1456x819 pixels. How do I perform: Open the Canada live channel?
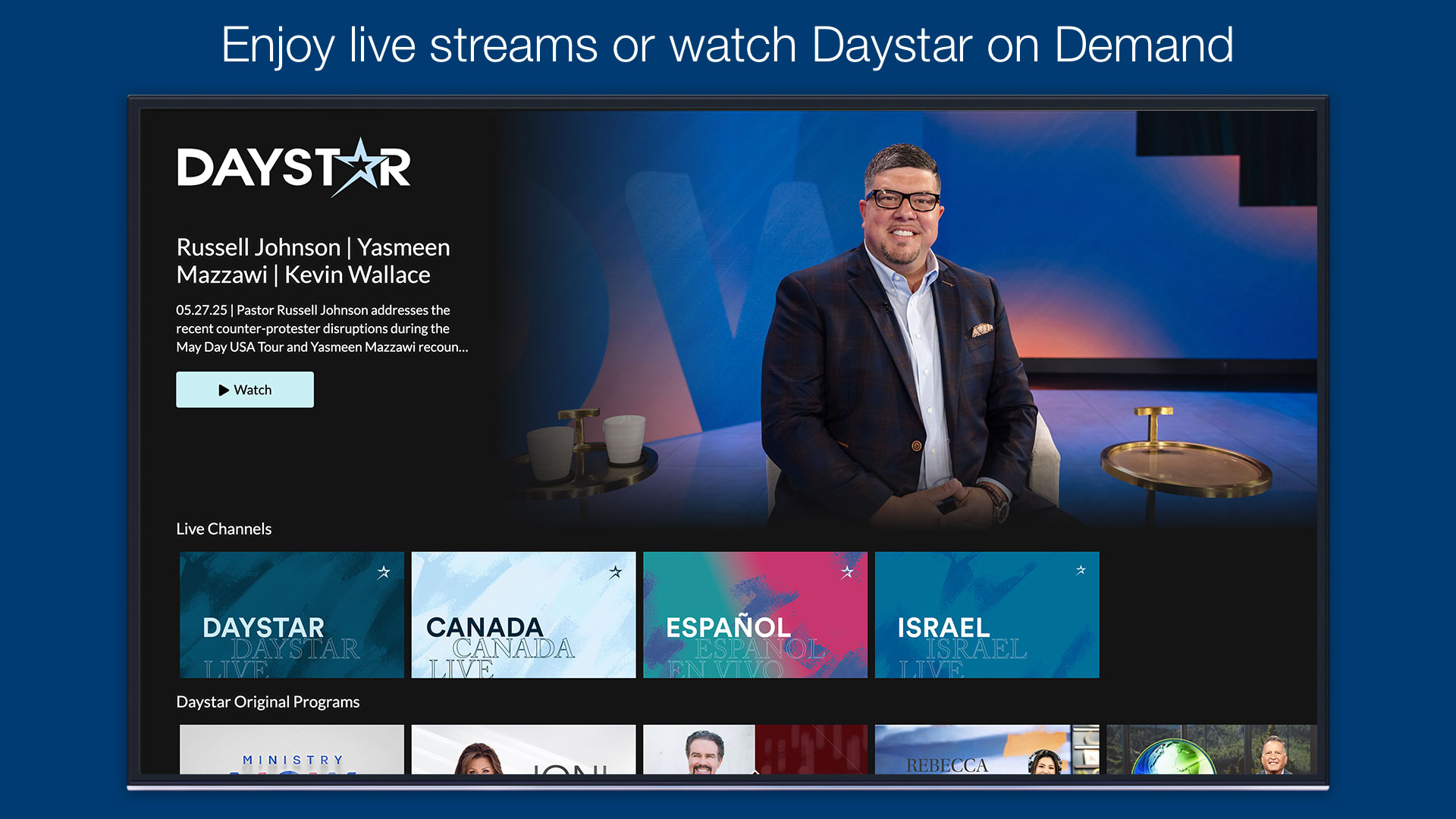[523, 614]
